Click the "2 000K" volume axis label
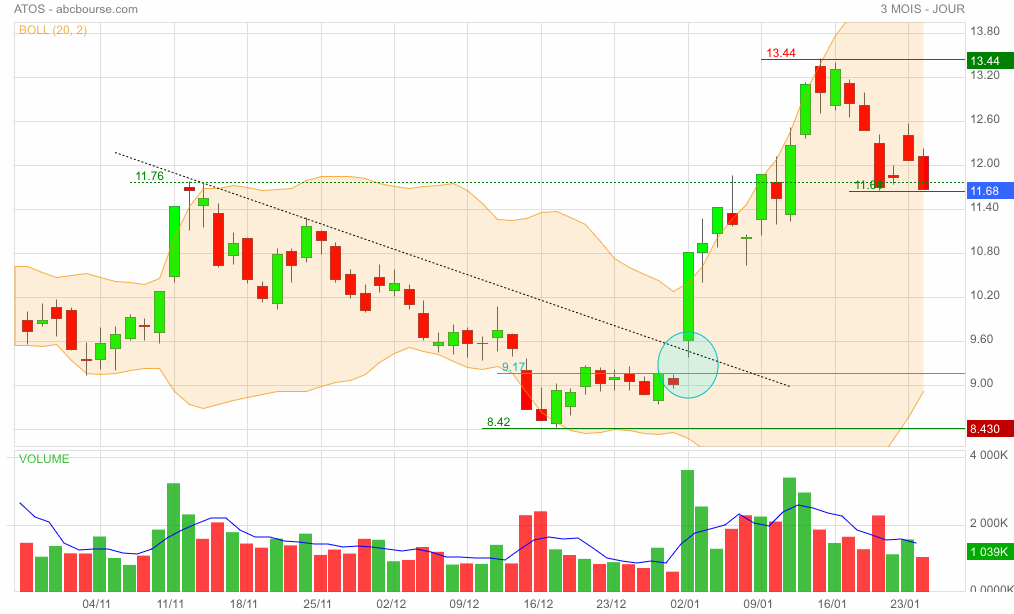Viewport: 1014px width, 614px height. (989, 523)
